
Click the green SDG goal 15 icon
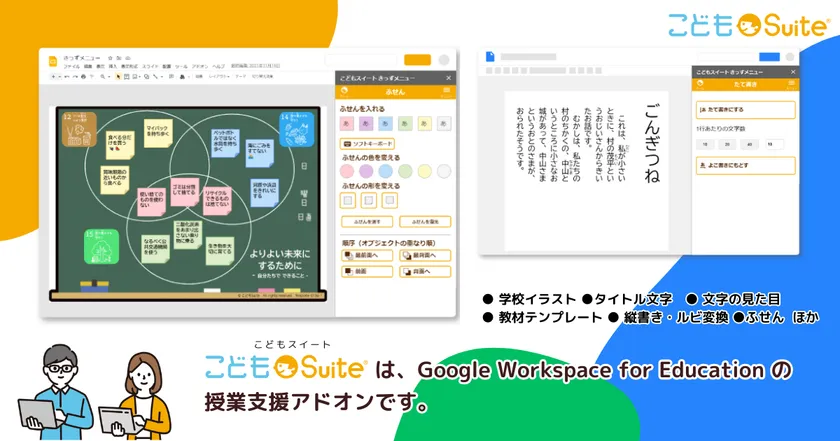tap(101, 246)
